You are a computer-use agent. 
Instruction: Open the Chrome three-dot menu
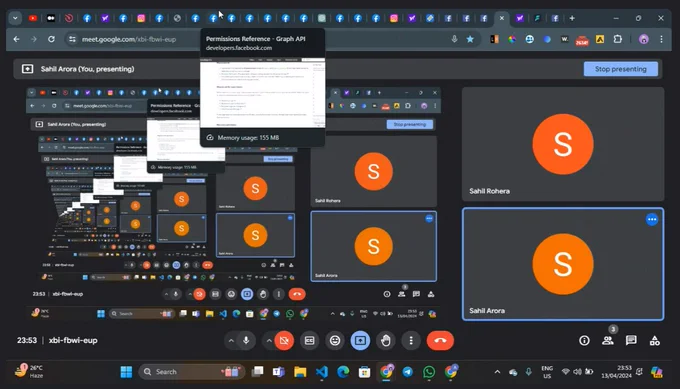(x=661, y=39)
